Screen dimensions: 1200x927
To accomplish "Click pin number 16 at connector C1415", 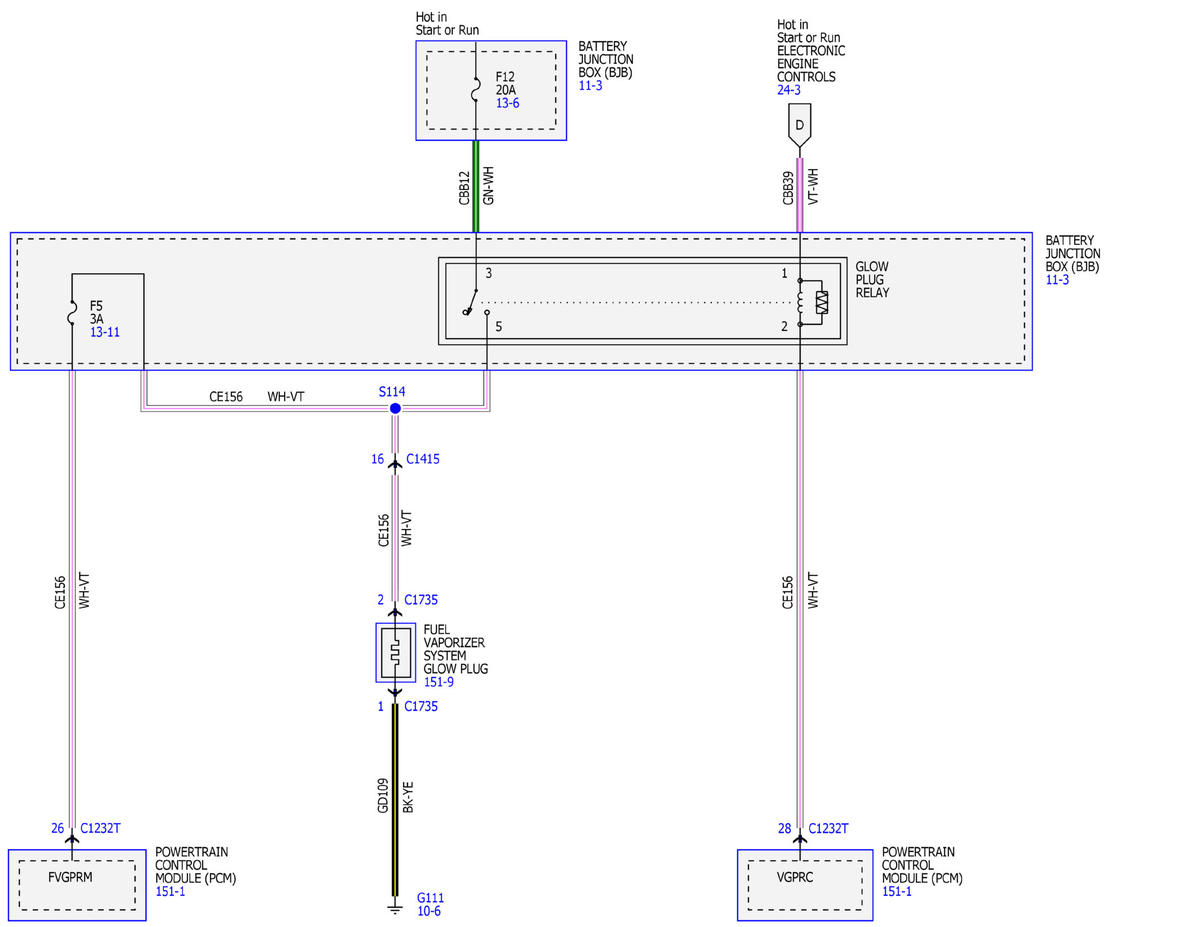I will 377,460.
